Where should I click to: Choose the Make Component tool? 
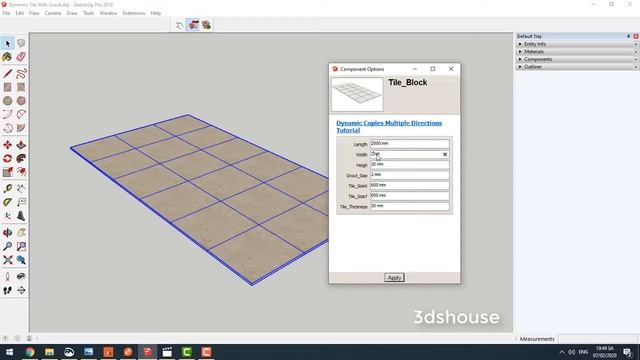(21, 43)
